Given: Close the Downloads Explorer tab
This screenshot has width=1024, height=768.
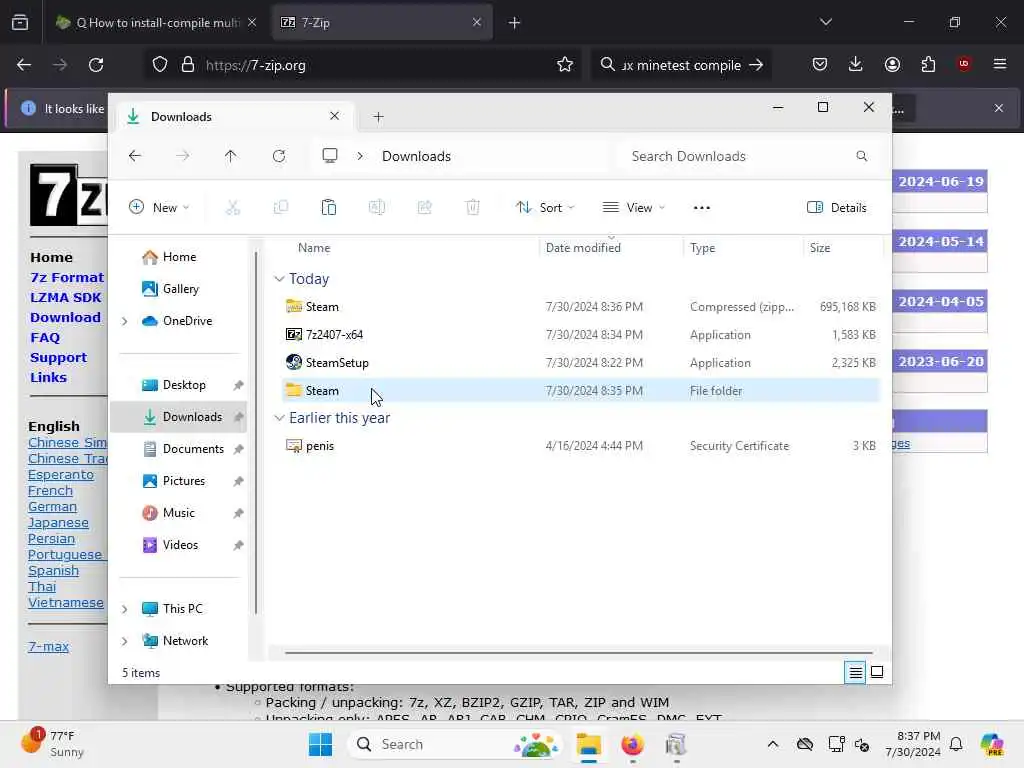Looking at the screenshot, I should coord(334,116).
